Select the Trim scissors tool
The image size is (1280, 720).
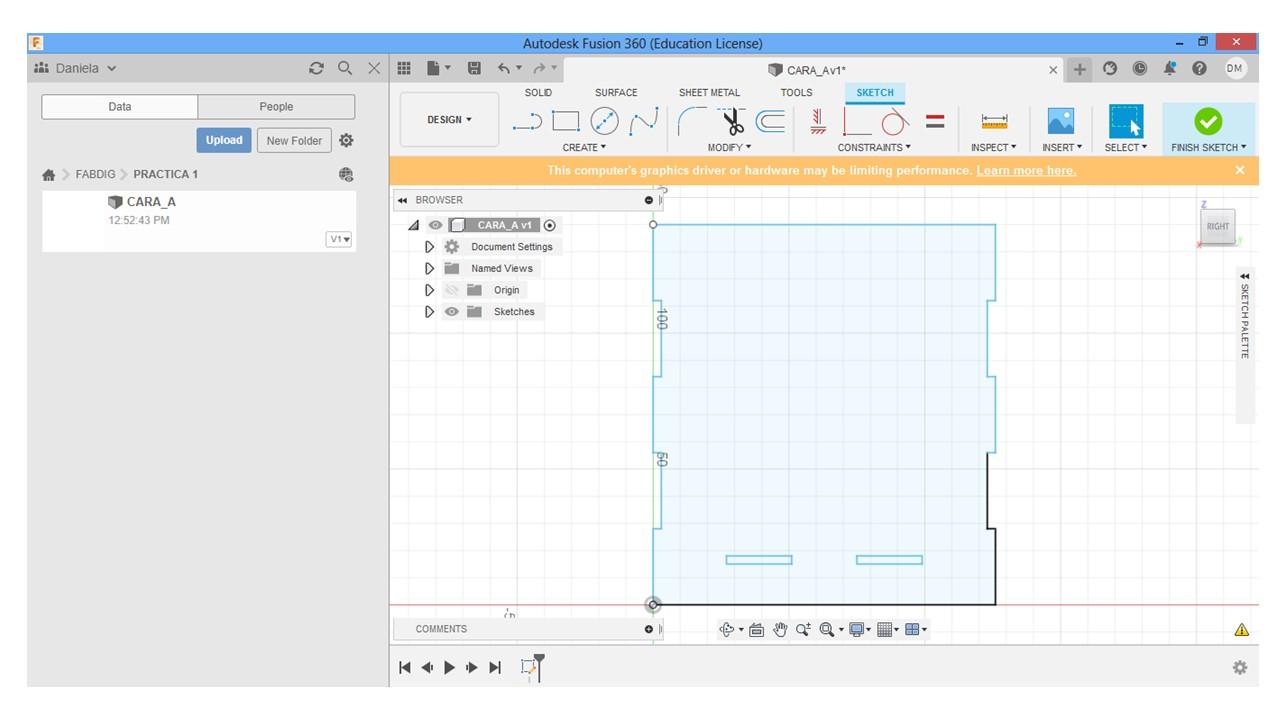pyautogui.click(x=733, y=122)
